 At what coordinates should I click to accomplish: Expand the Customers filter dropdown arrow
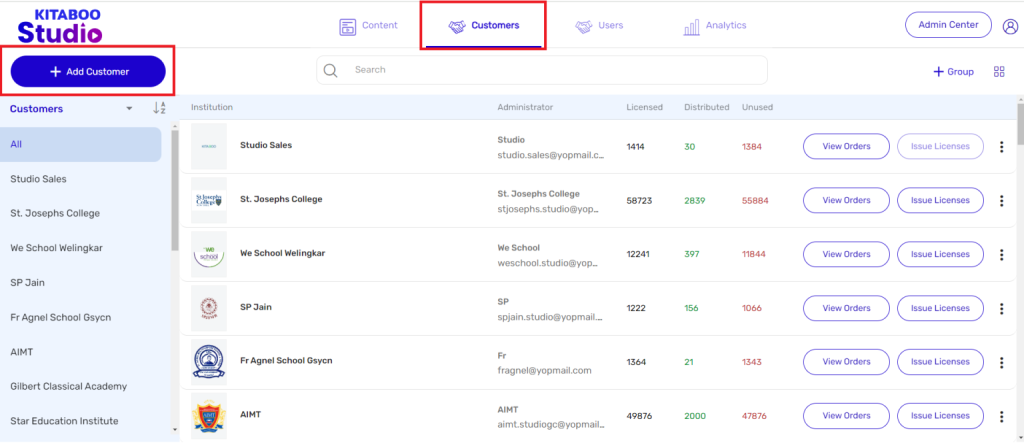tap(128, 109)
